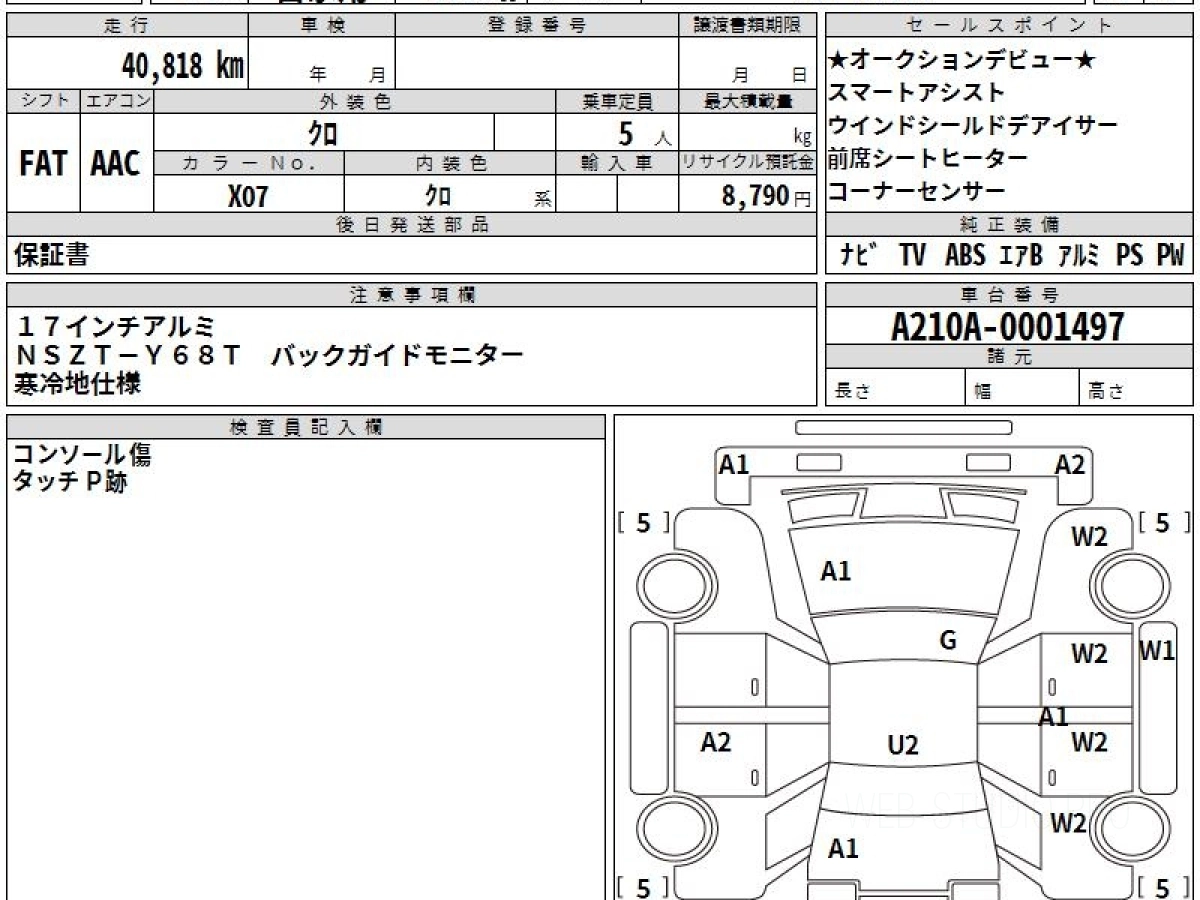Click the バックガイドモニター text
Viewport: 1200px width, 900px height.
(398, 354)
